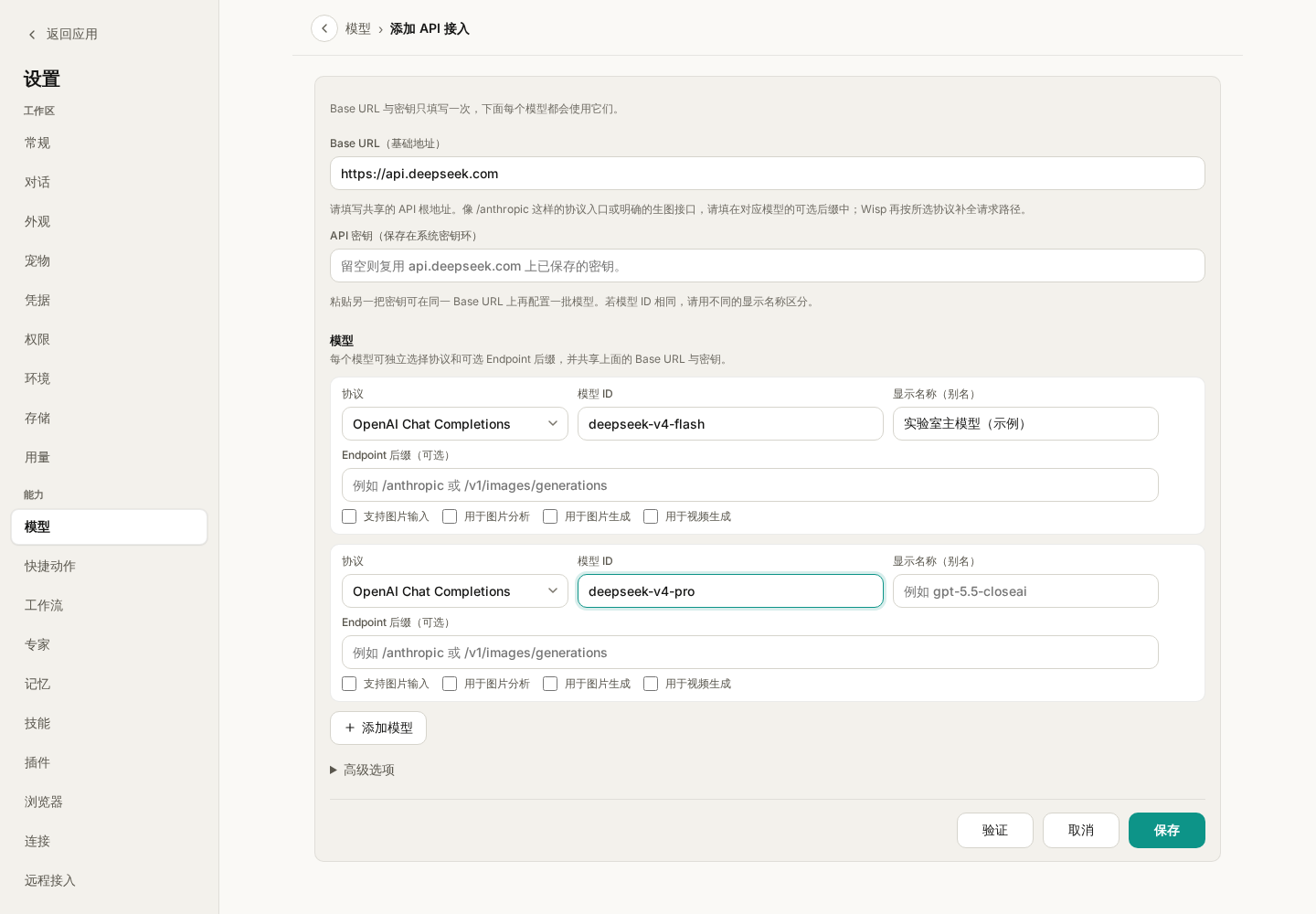Click the 返回应用 back chevron icon
1316x914 pixels.
pyautogui.click(x=32, y=35)
